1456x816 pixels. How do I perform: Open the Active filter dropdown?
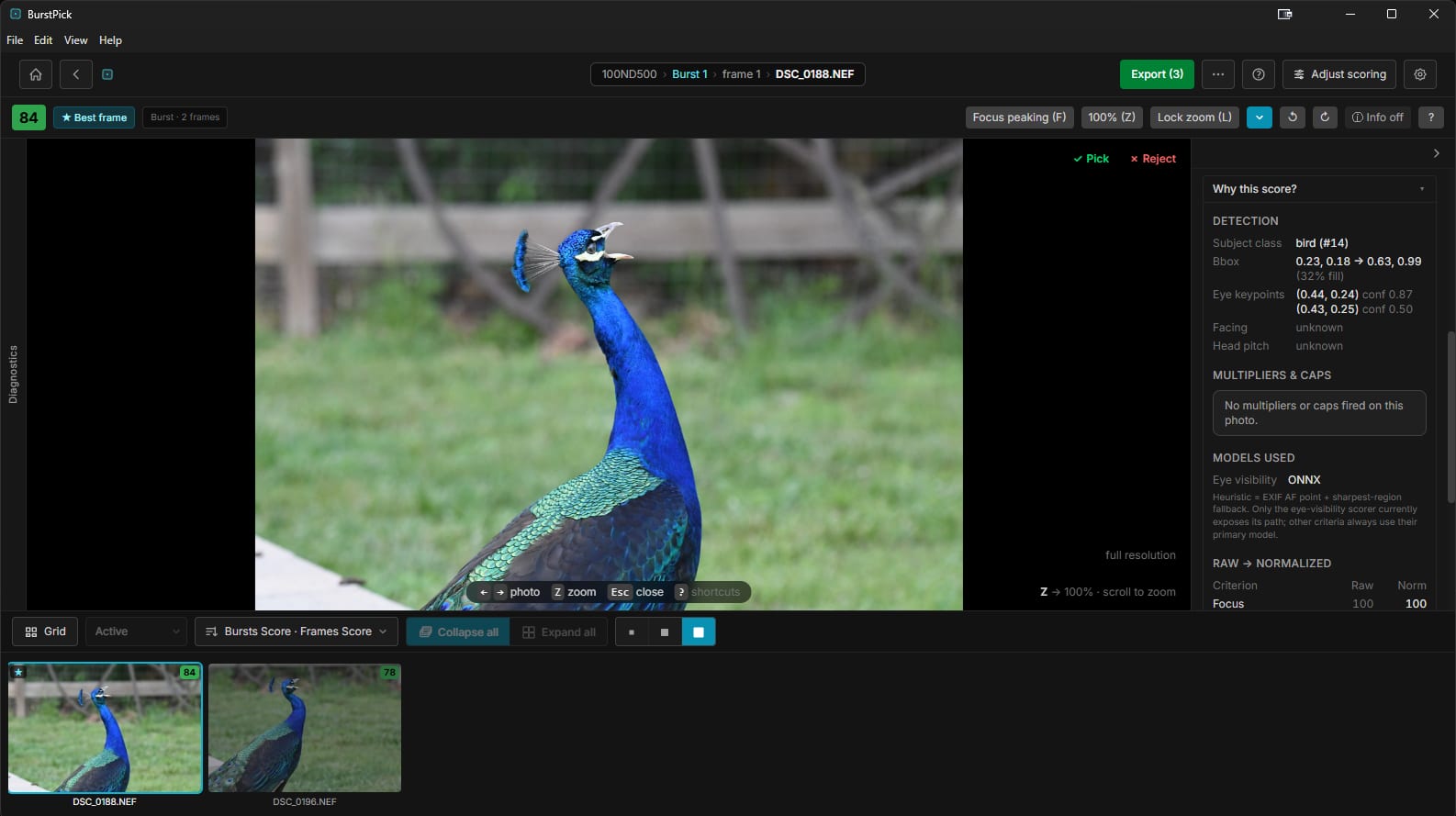click(x=136, y=632)
